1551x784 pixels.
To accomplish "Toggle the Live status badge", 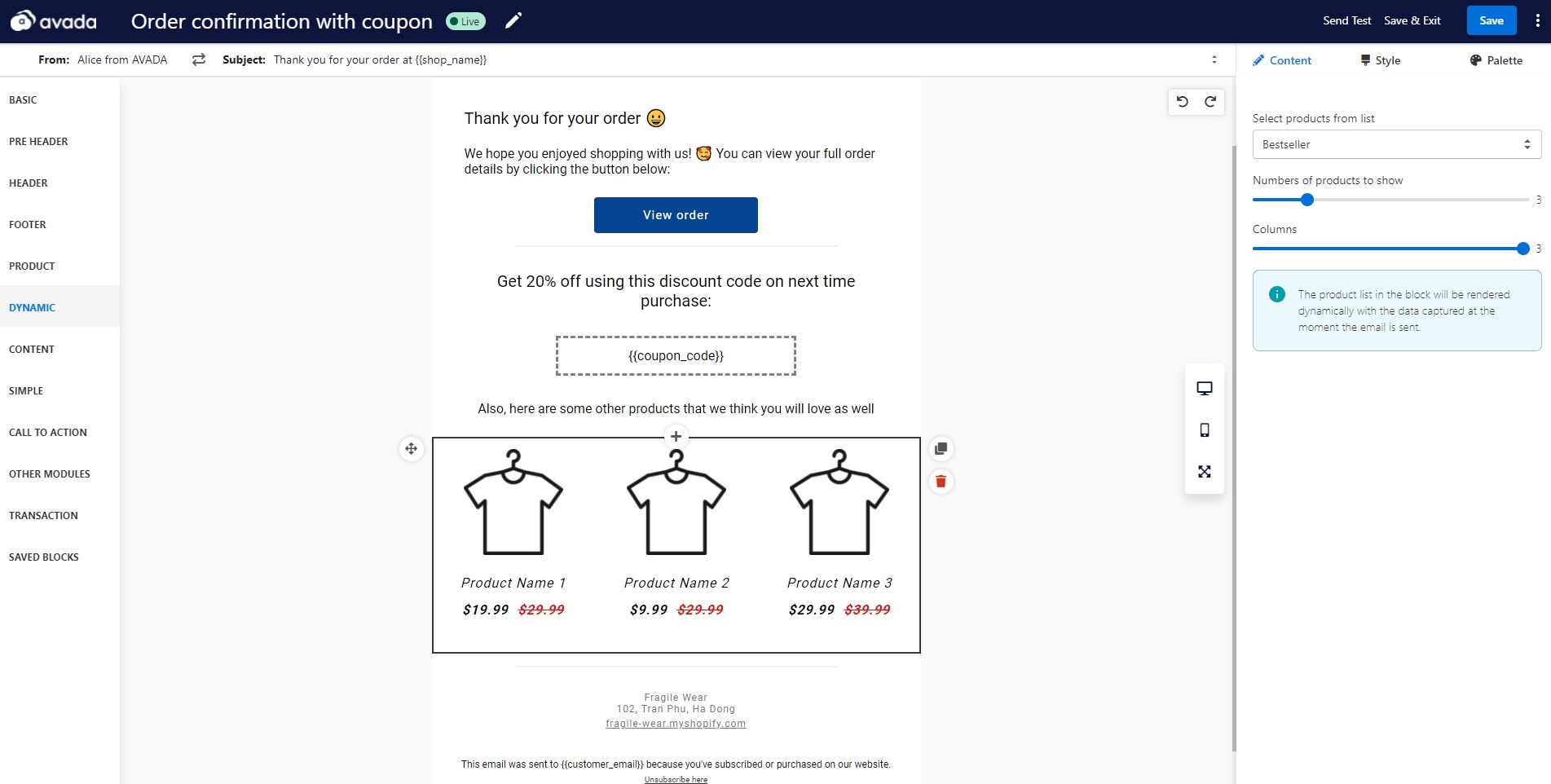I will pos(465,21).
